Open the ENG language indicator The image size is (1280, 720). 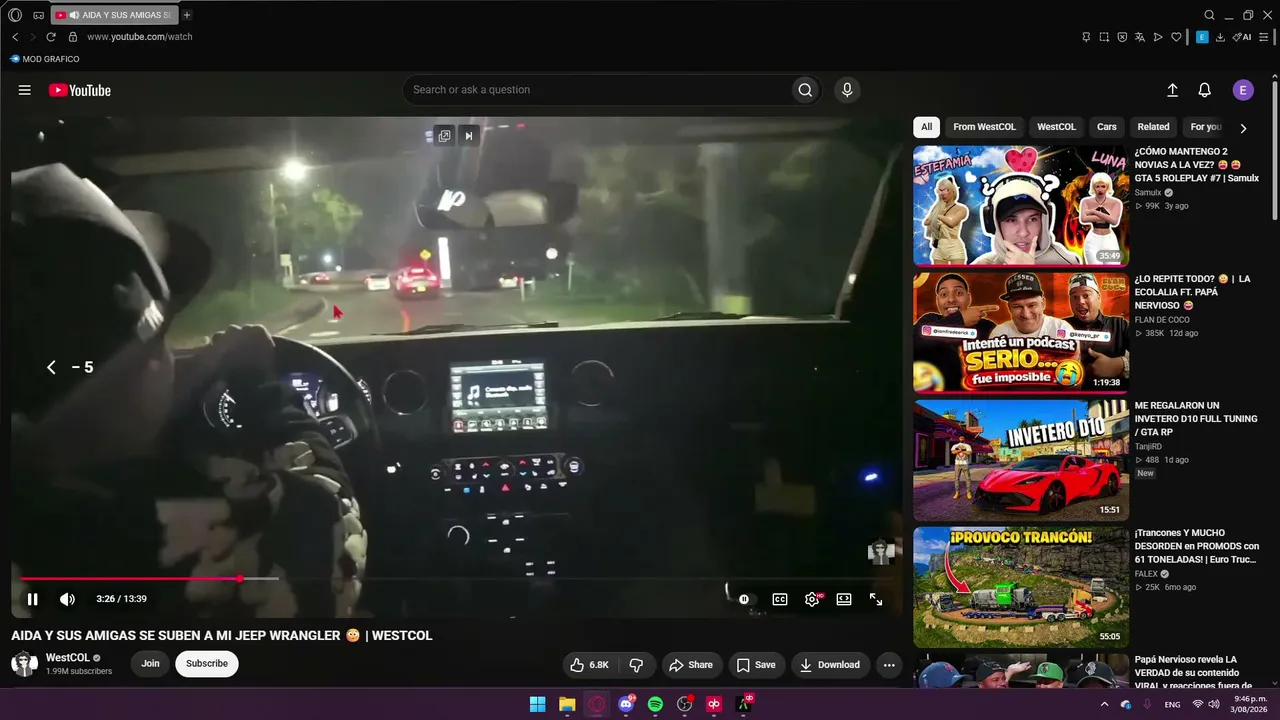(x=1172, y=704)
